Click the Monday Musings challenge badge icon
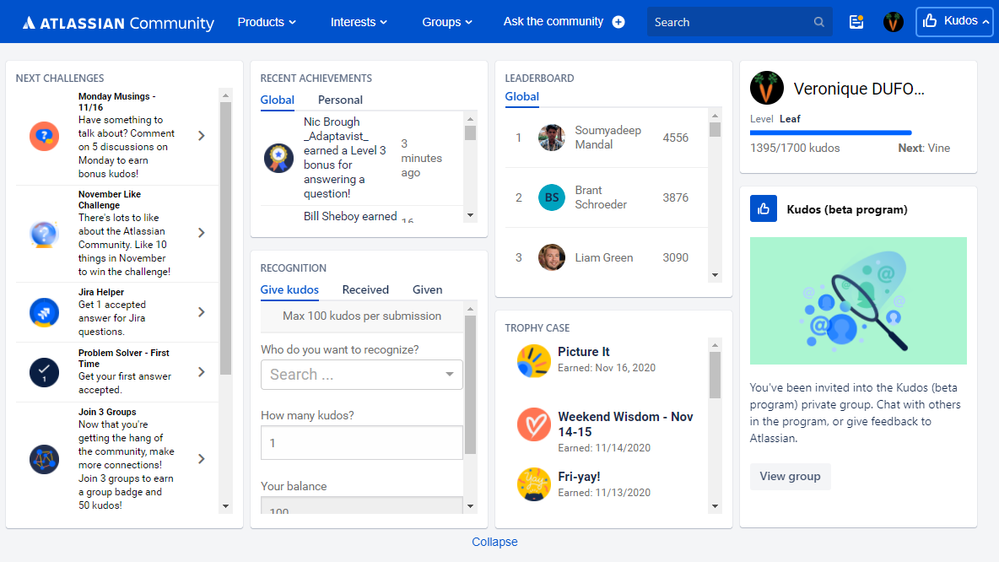Screen dimensions: 999x562 click(44, 136)
